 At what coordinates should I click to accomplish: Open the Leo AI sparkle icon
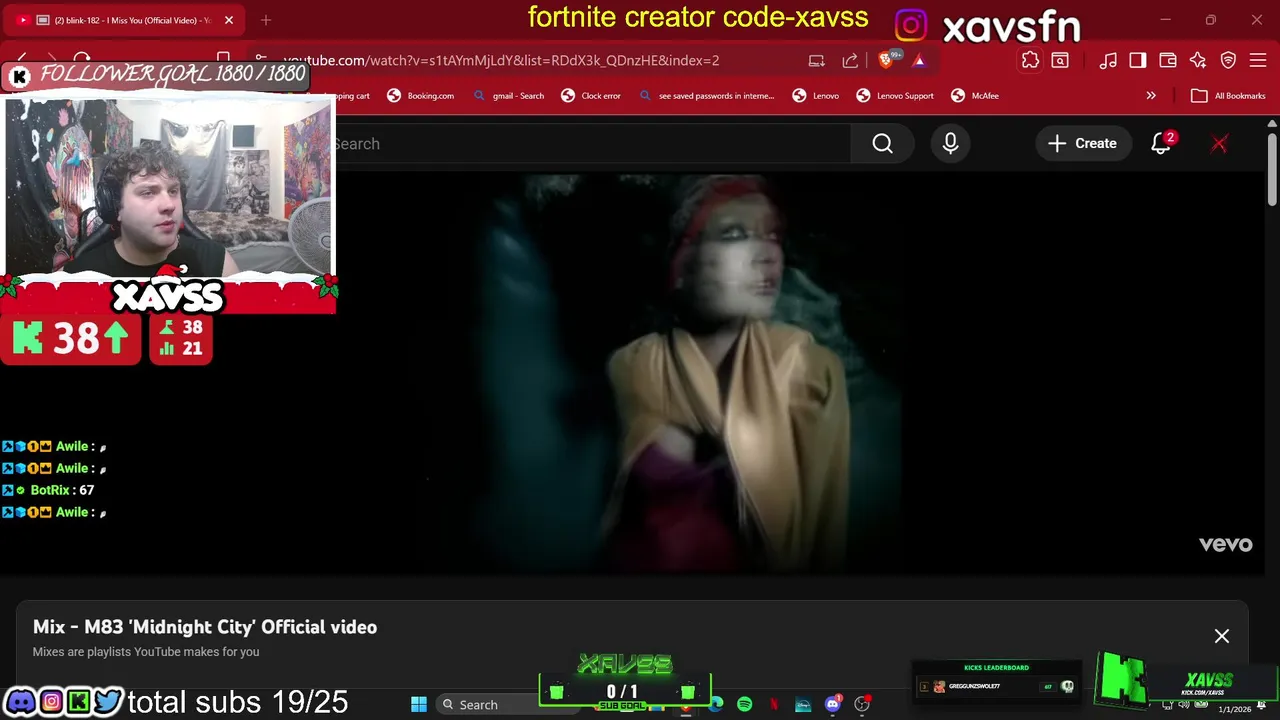[1198, 61]
